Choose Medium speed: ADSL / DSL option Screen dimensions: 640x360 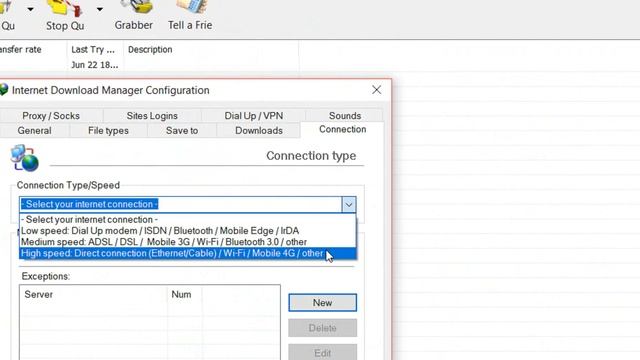188,242
